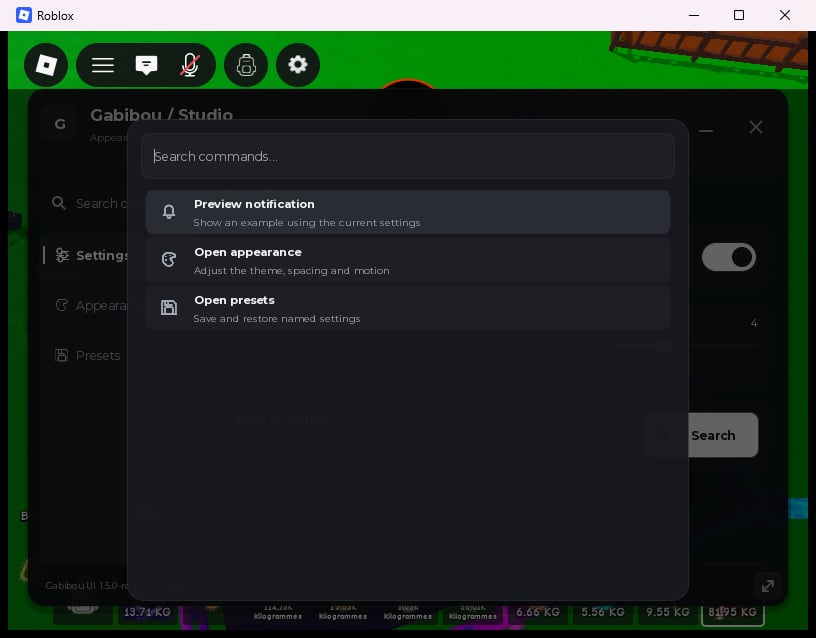Click the G avatar logo in panel header
Screen dimensions: 816x638
pyautogui.click(x=60, y=124)
